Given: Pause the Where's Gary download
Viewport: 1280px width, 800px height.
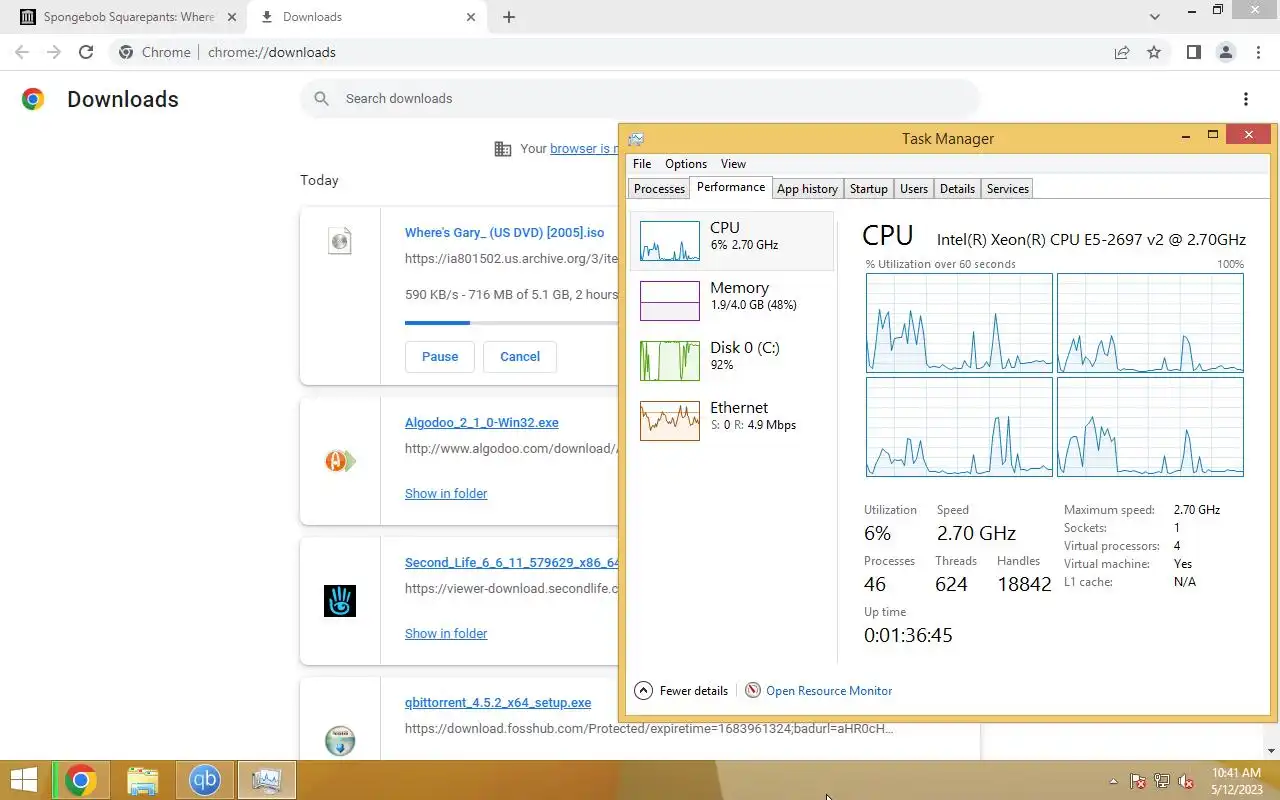Looking at the screenshot, I should pos(440,356).
